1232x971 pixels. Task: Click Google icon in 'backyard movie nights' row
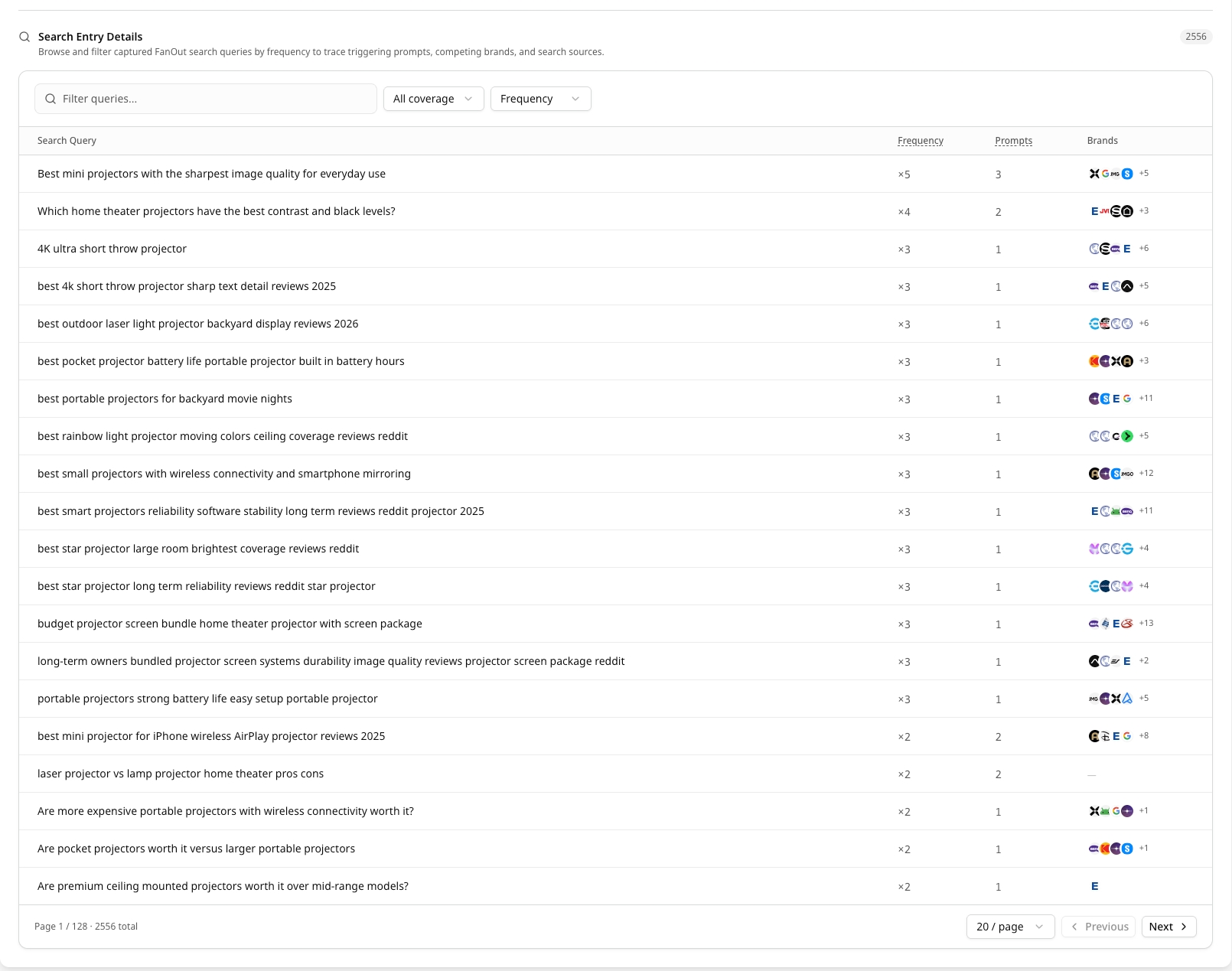pyautogui.click(x=1127, y=399)
